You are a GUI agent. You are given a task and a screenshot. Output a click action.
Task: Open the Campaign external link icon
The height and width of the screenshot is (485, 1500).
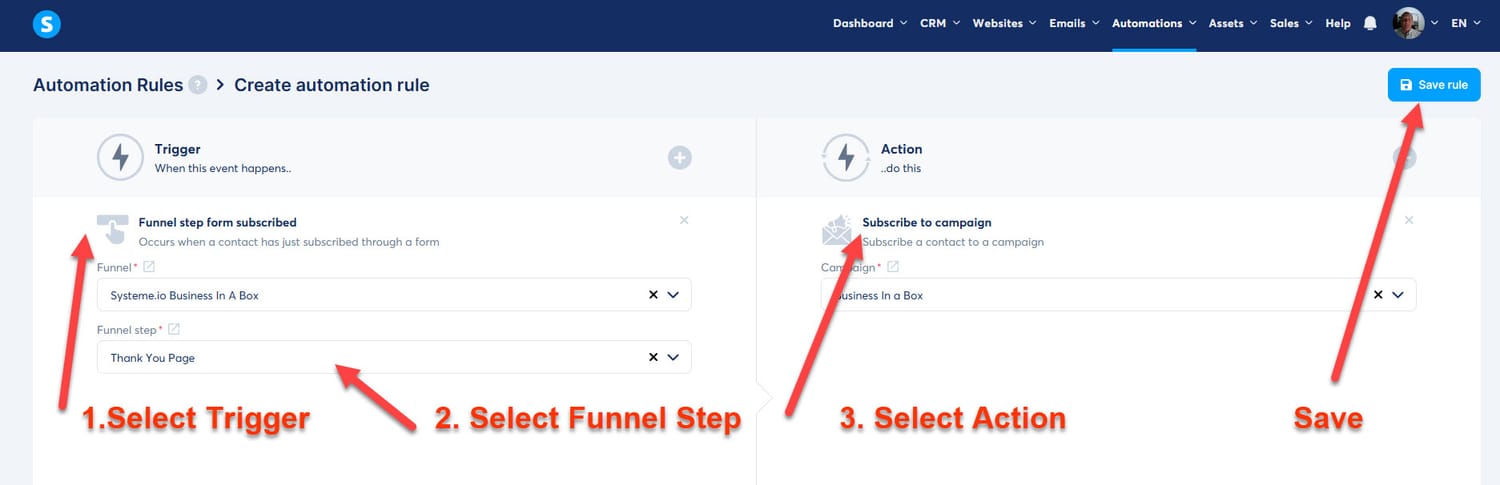tap(893, 267)
